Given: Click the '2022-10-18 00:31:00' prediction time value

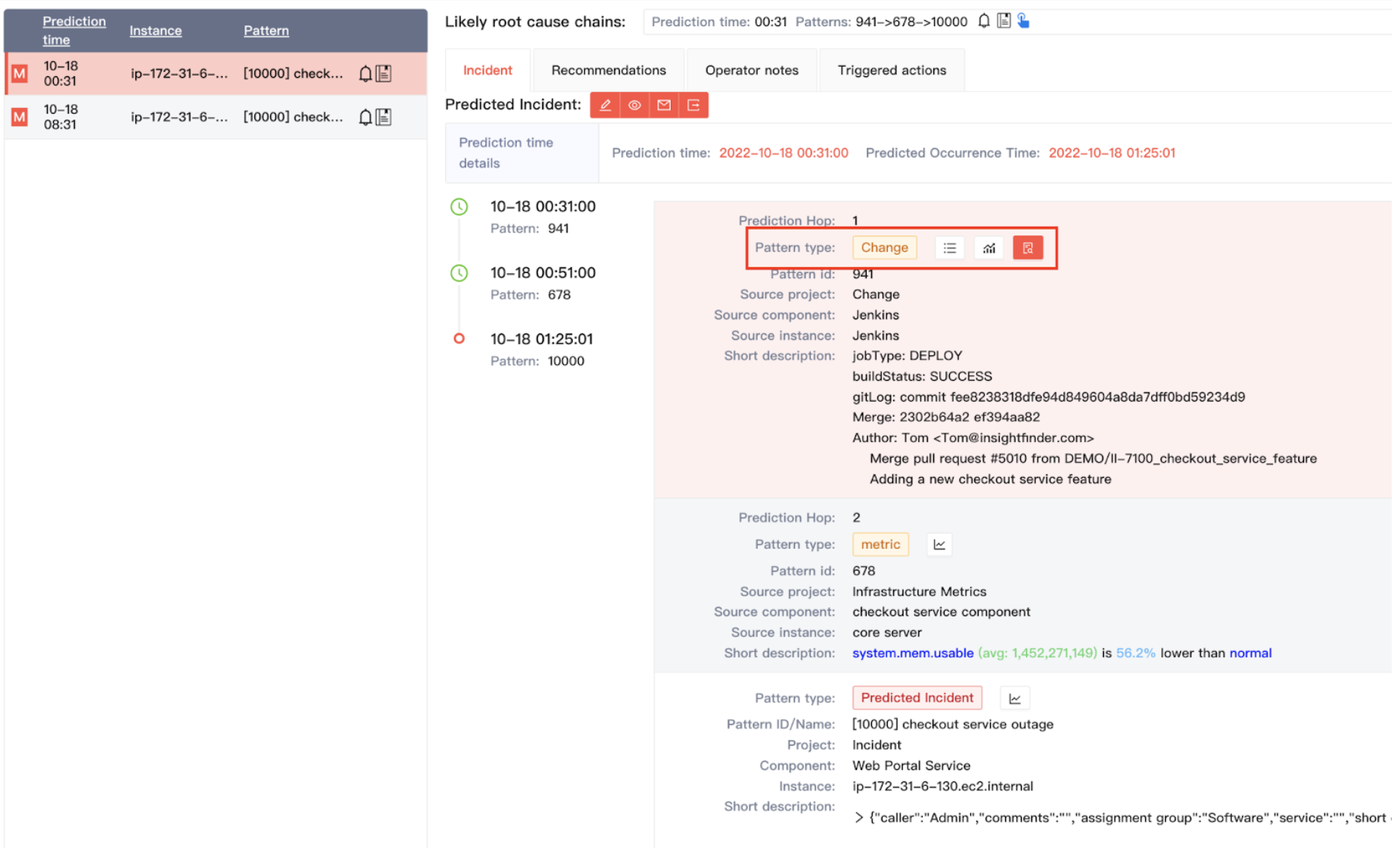Looking at the screenshot, I should [x=783, y=153].
